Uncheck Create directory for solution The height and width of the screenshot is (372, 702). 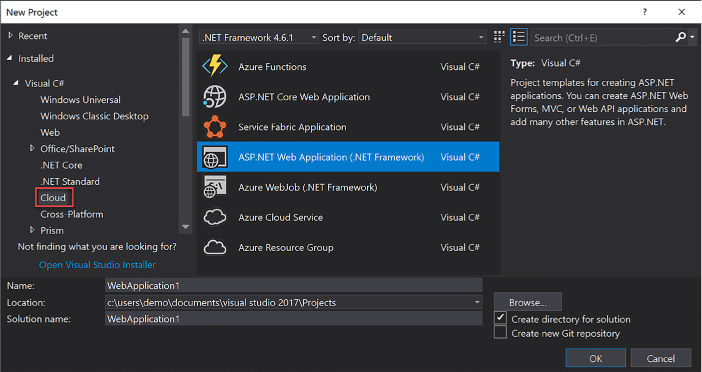point(500,318)
